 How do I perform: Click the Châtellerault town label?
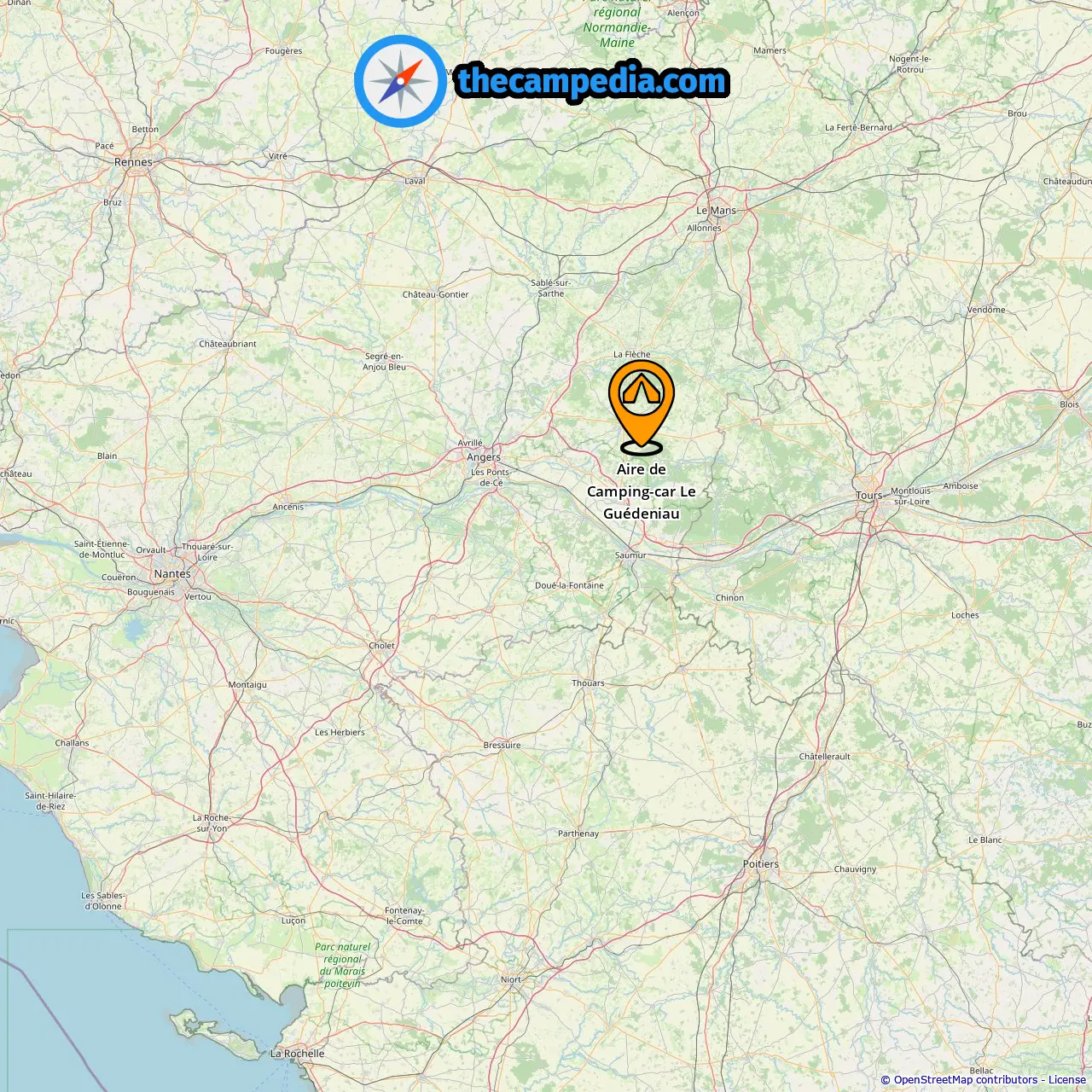pyautogui.click(x=825, y=757)
